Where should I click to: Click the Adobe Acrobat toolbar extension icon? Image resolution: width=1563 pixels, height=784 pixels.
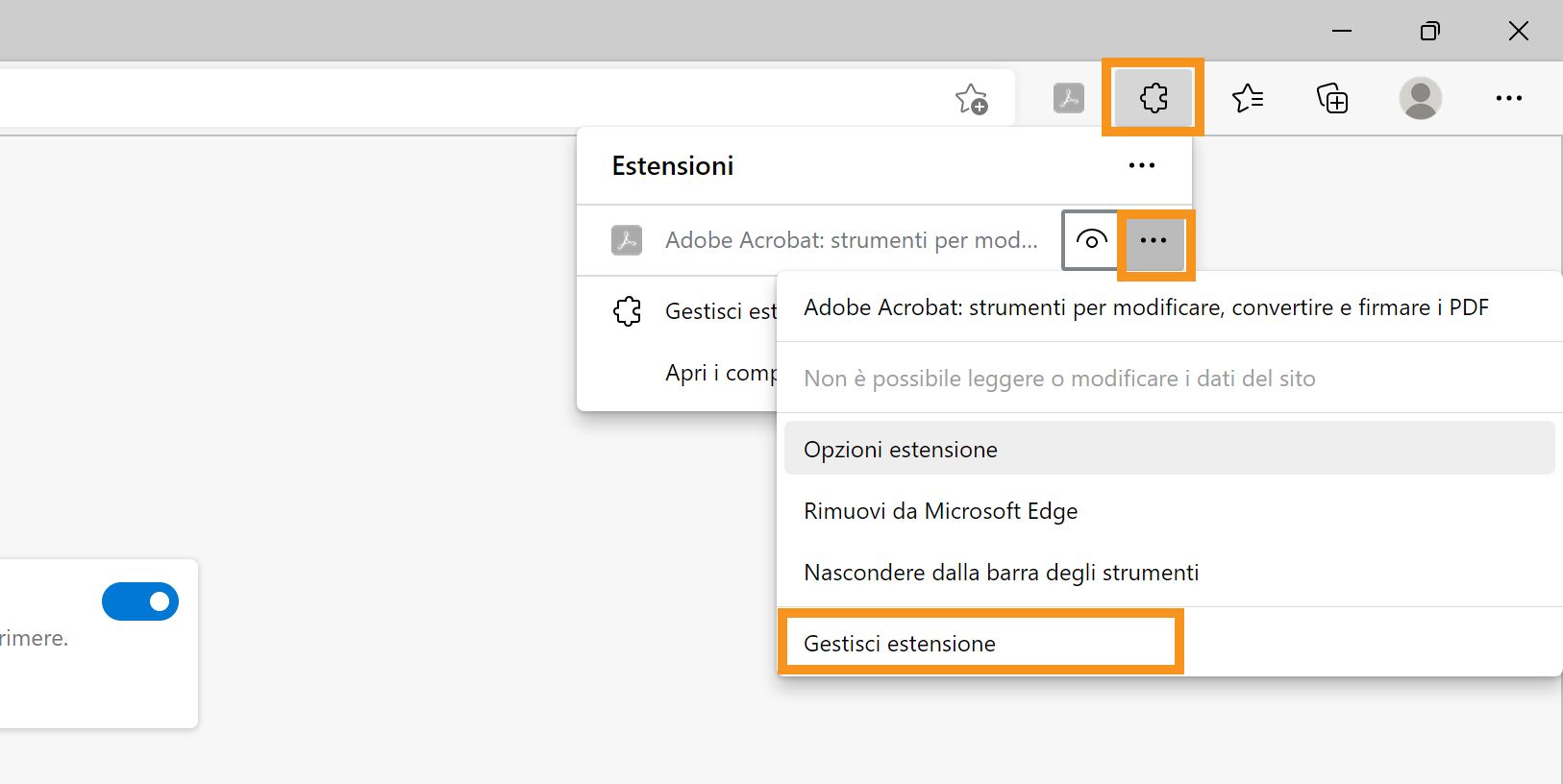tap(1068, 98)
